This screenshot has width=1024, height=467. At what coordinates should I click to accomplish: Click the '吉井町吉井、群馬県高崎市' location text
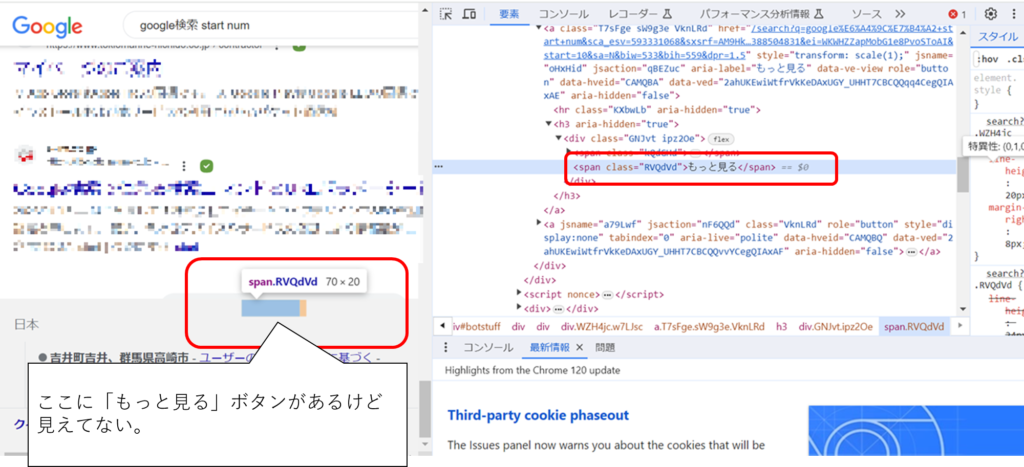click(x=119, y=358)
